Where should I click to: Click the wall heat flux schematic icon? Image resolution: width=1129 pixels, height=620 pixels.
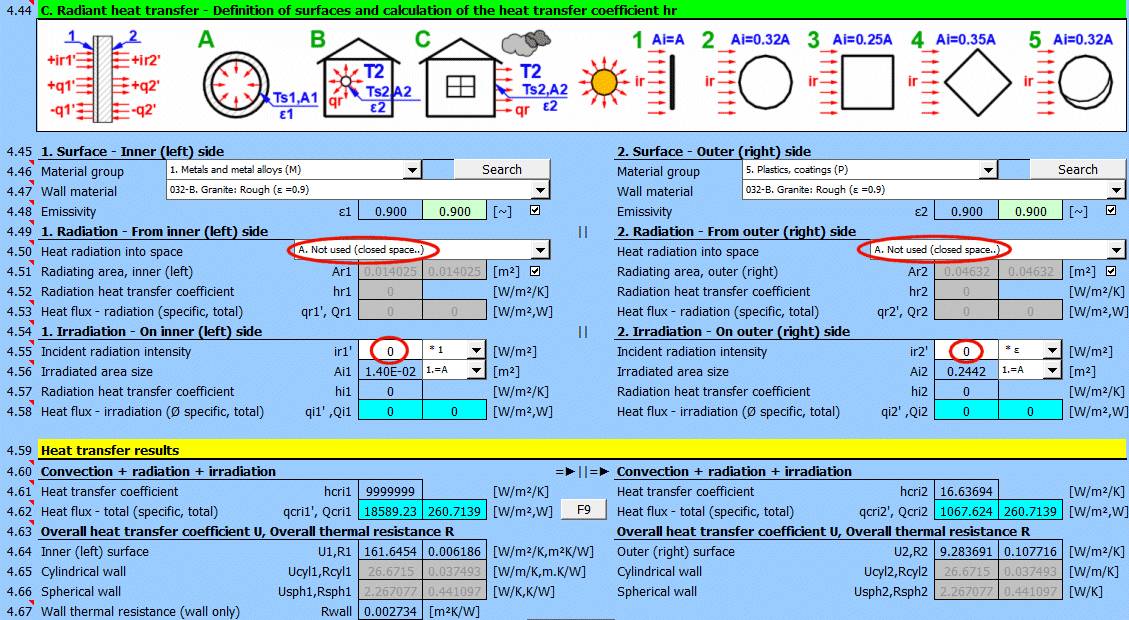point(102,76)
